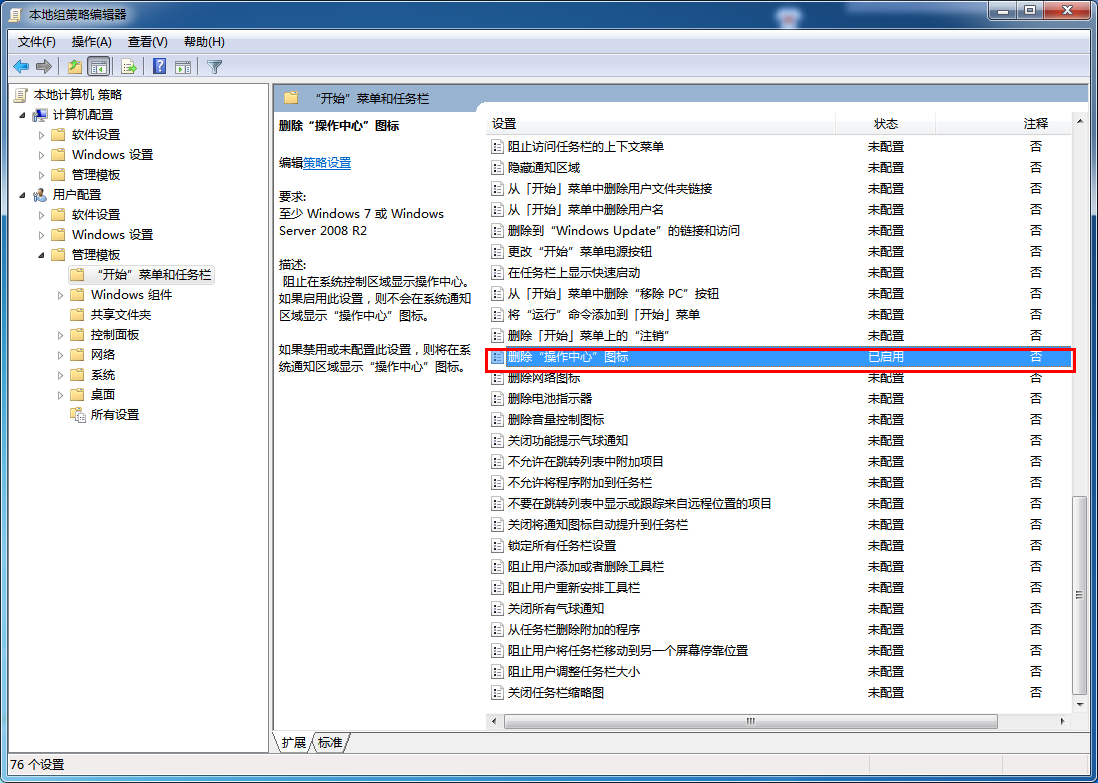Click folder icon of 控制面板

tap(78, 335)
